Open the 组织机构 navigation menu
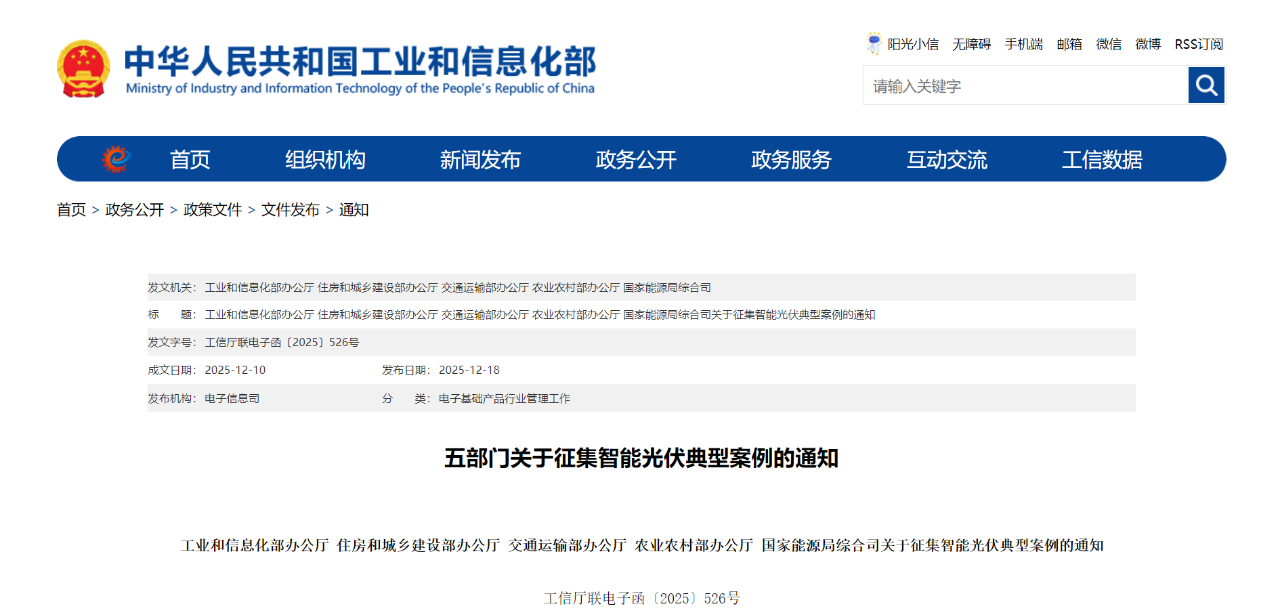The height and width of the screenshot is (616, 1280). [x=325, y=160]
